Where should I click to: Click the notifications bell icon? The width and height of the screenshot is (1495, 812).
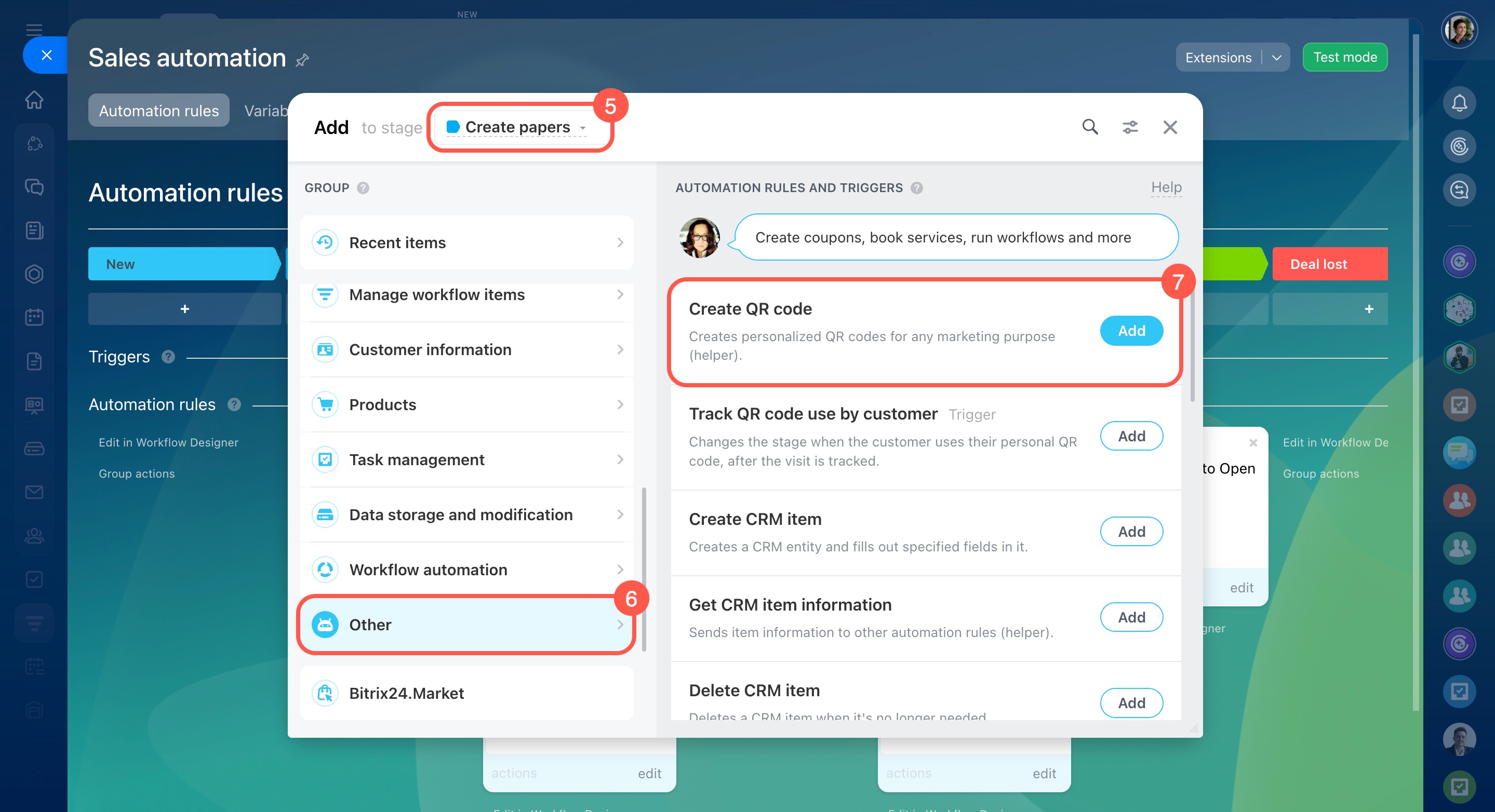pyautogui.click(x=1459, y=103)
